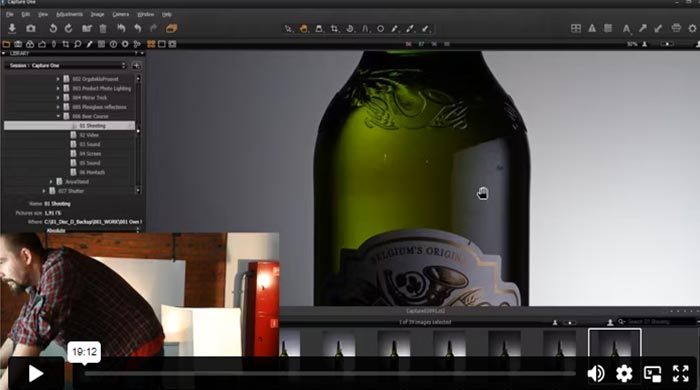Select the Loupe tool in cursor toolbar
The image size is (700, 390).
point(319,29)
